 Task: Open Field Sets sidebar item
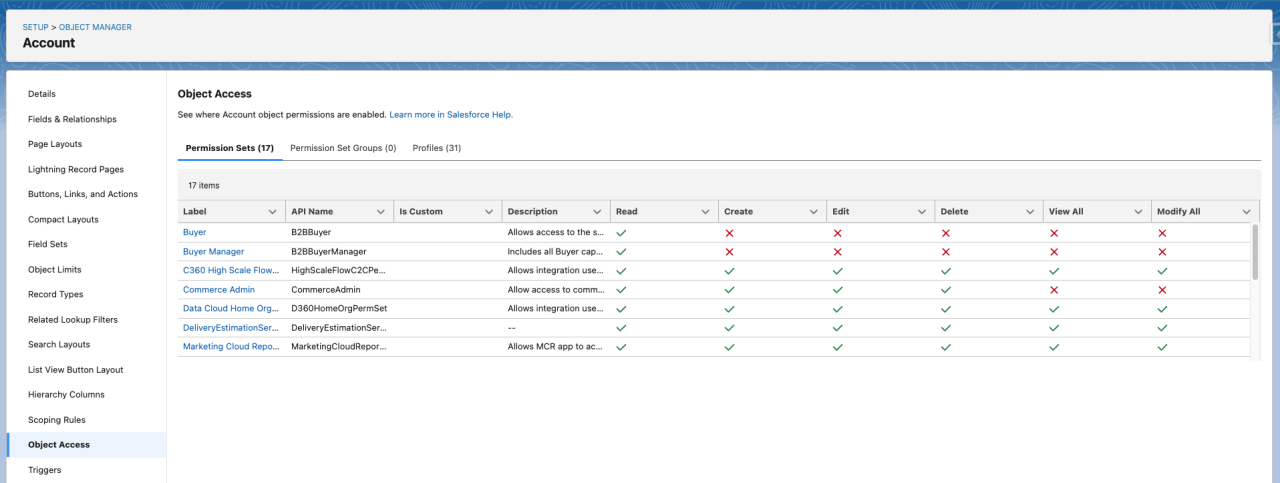(48, 244)
